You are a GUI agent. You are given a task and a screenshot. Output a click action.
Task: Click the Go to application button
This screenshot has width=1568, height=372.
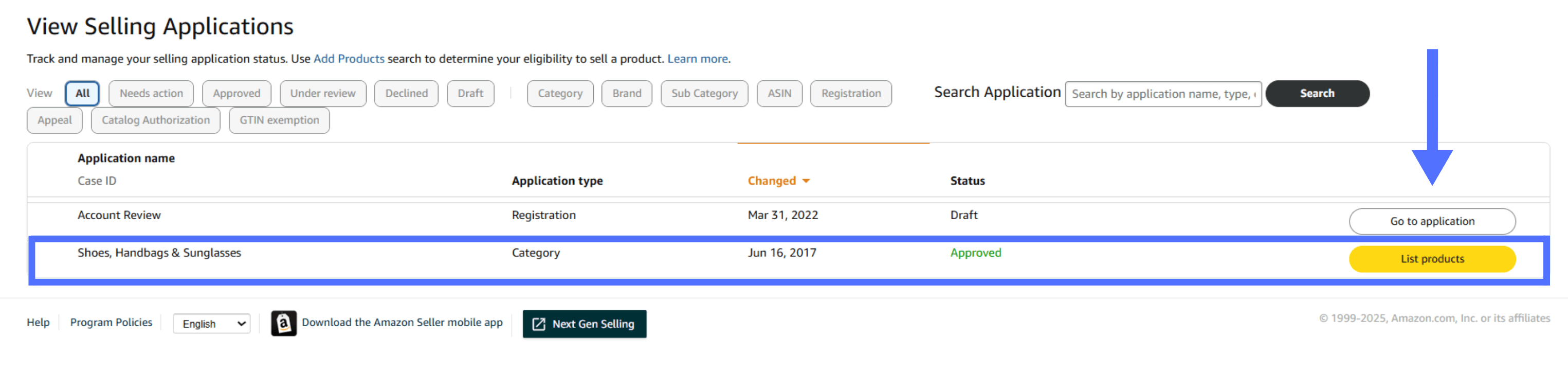point(1432,222)
